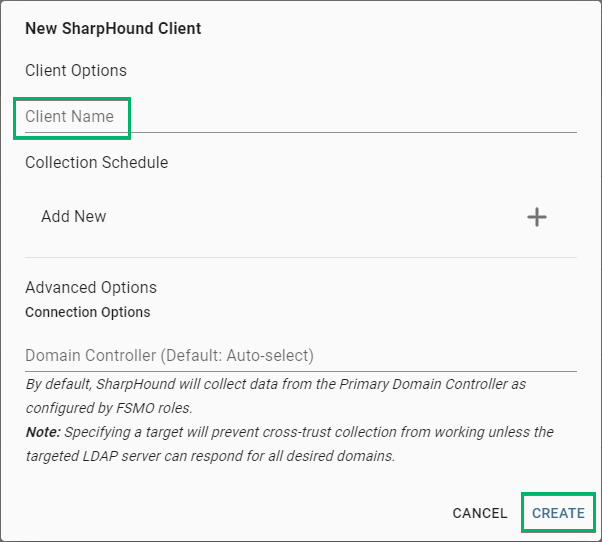The width and height of the screenshot is (602, 542).
Task: Click the "New SharpHound Client" dialog title
Action: tap(113, 28)
